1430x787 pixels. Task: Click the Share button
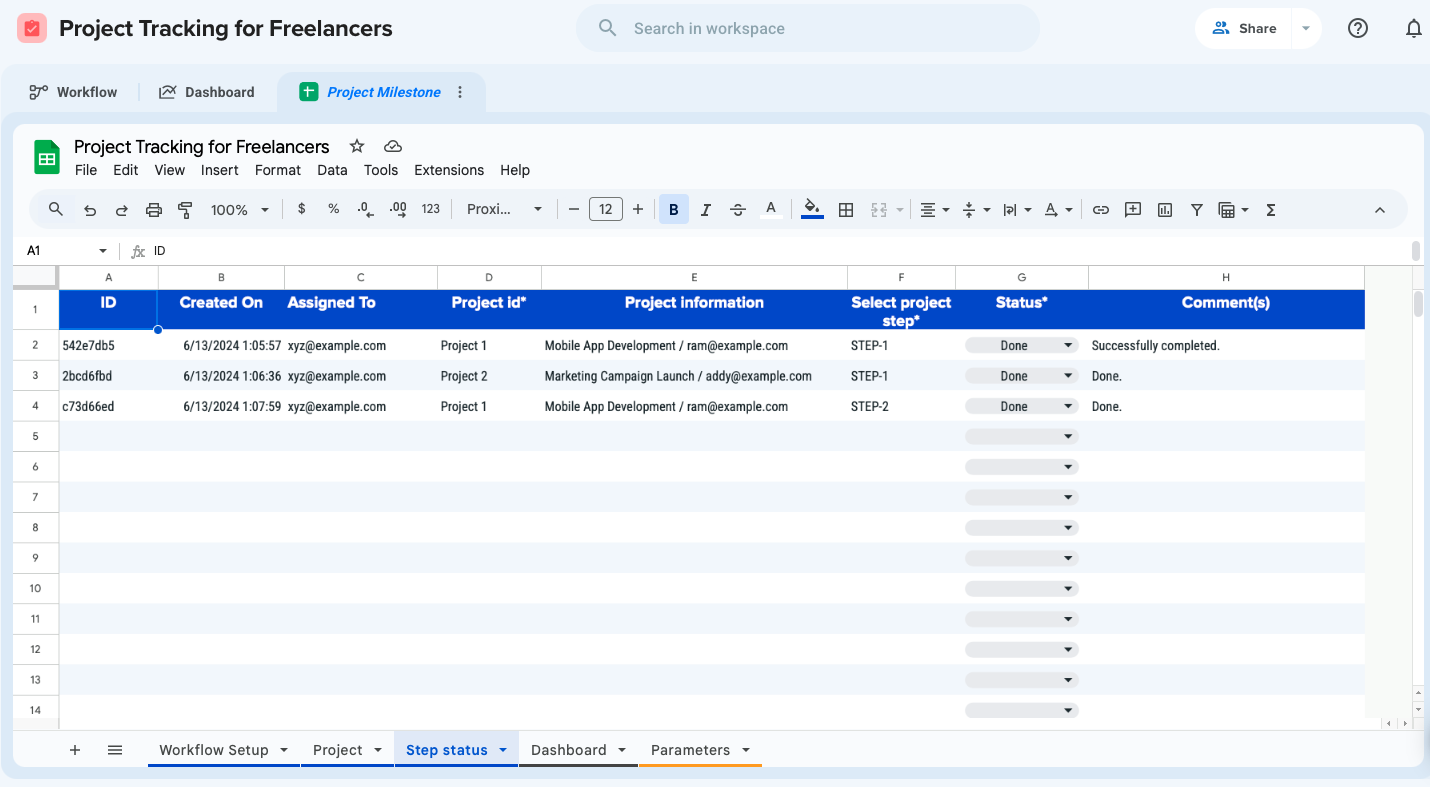[1244, 28]
